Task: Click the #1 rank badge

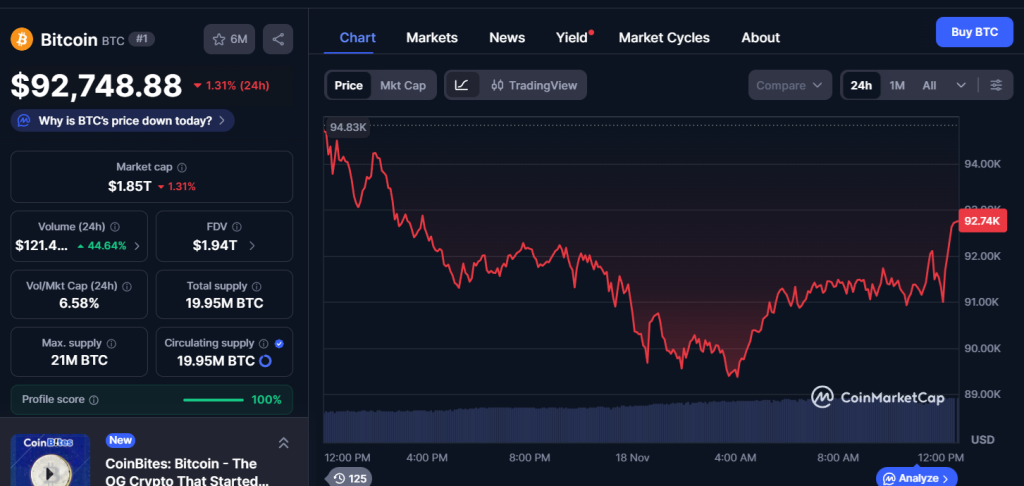Action: (142, 39)
